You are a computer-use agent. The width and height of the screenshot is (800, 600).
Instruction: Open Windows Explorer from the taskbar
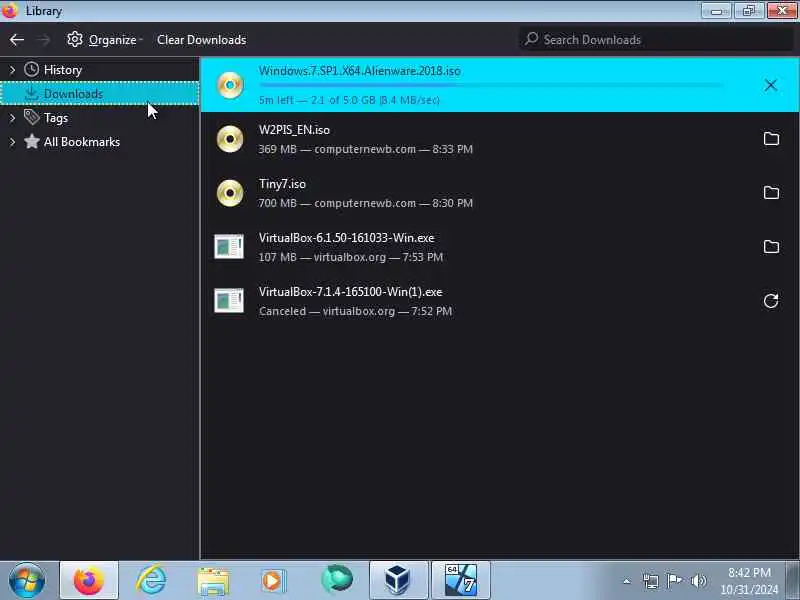pyautogui.click(x=213, y=582)
